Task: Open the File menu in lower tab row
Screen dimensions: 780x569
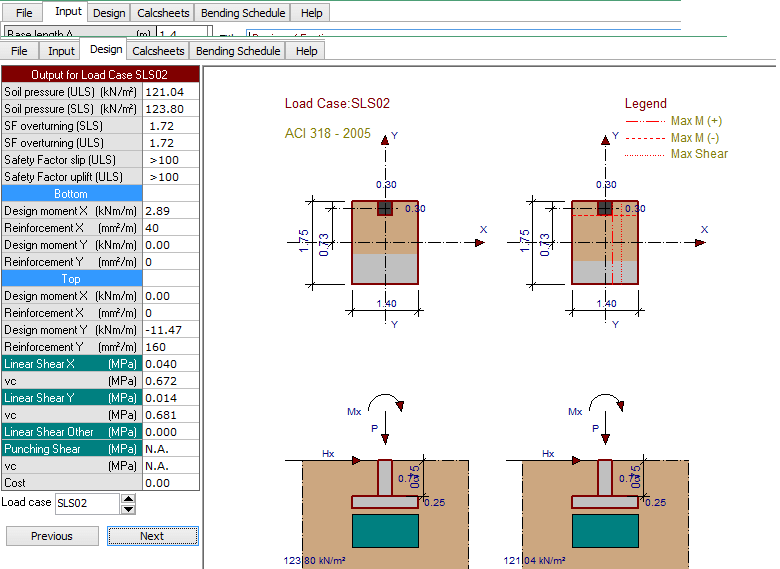Action: [x=19, y=51]
